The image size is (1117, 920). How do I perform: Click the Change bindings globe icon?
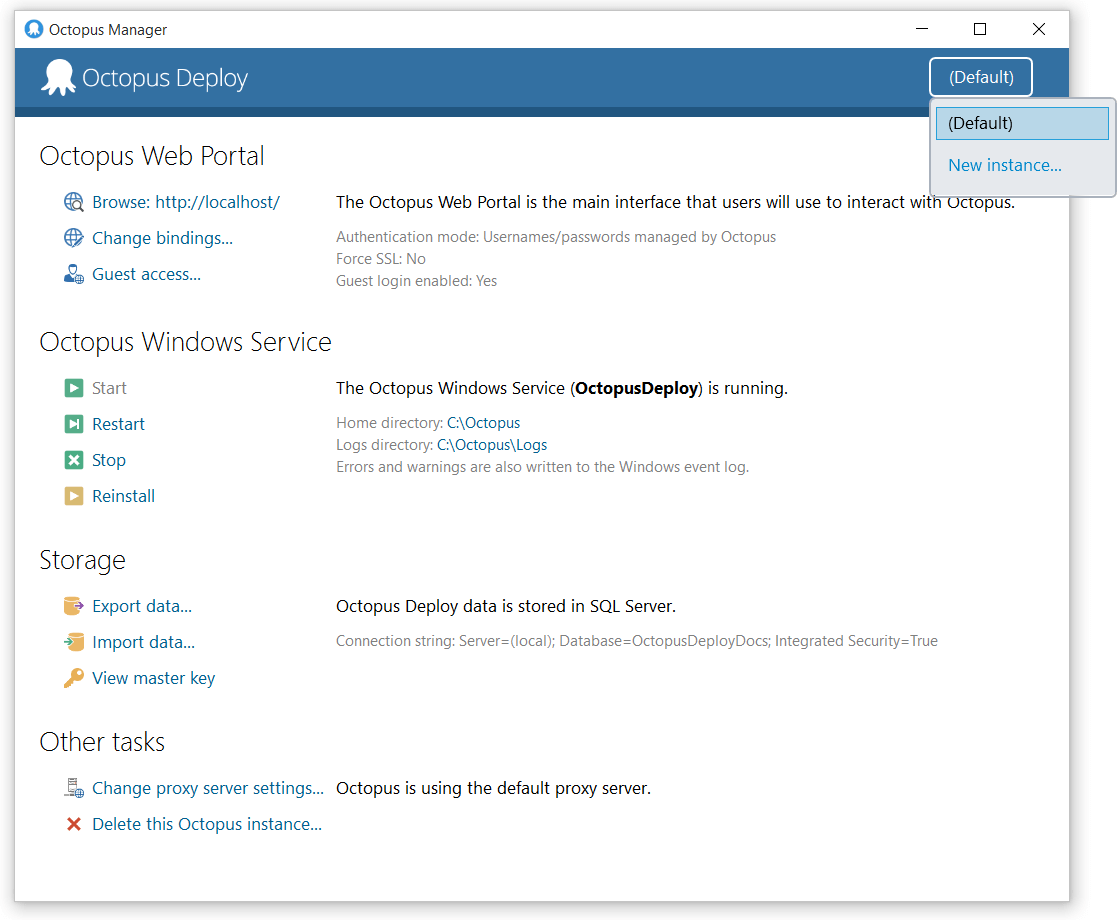pos(74,238)
